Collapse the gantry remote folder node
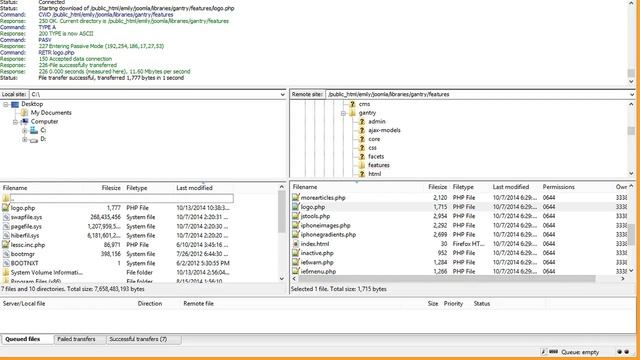The width and height of the screenshot is (640, 360). pyautogui.click(x=343, y=113)
